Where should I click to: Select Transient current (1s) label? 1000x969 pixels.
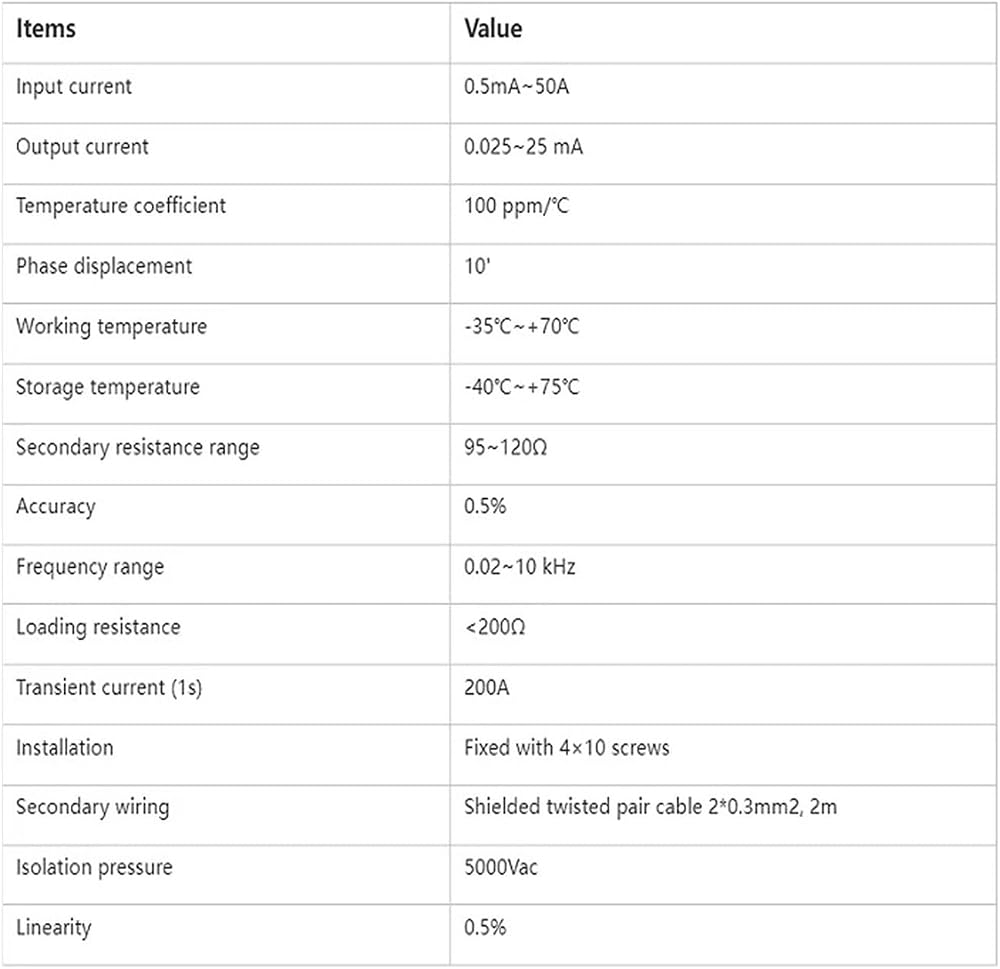tap(109, 688)
